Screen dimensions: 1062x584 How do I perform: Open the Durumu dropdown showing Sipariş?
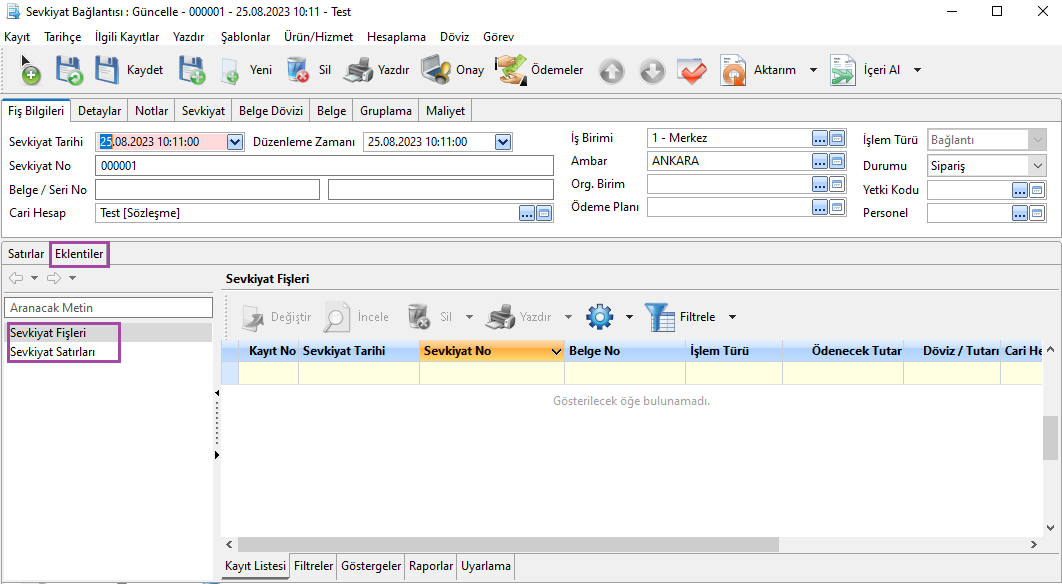click(1037, 166)
